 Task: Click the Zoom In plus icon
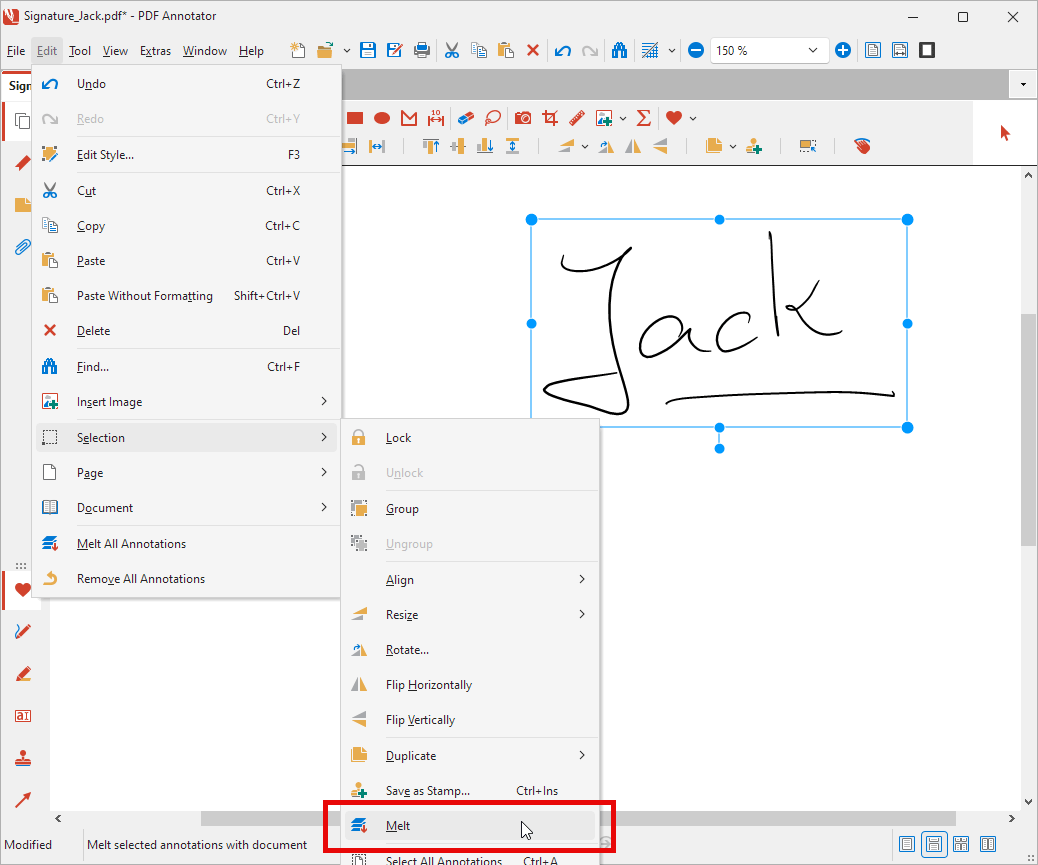tap(843, 50)
